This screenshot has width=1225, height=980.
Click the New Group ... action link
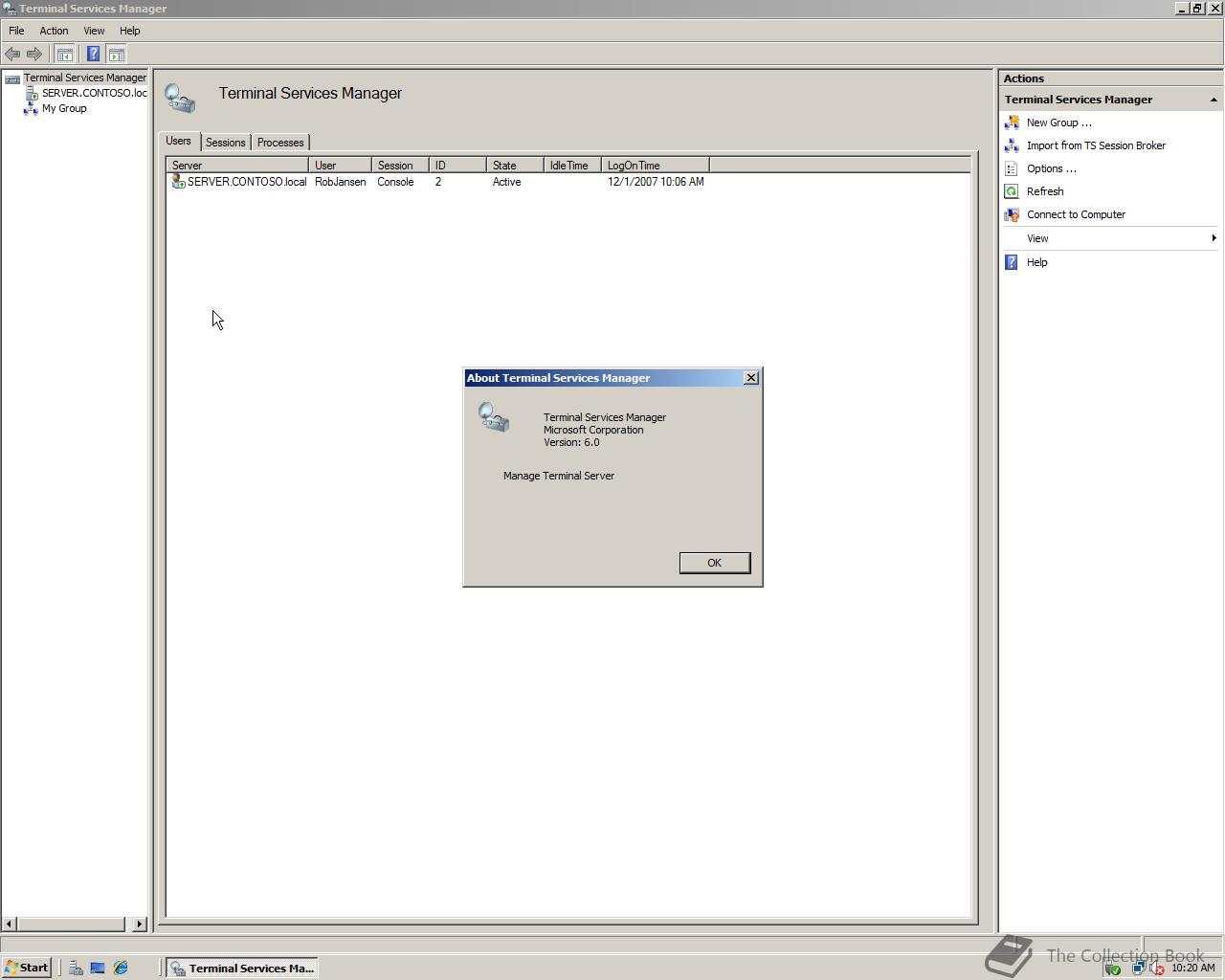(1058, 122)
